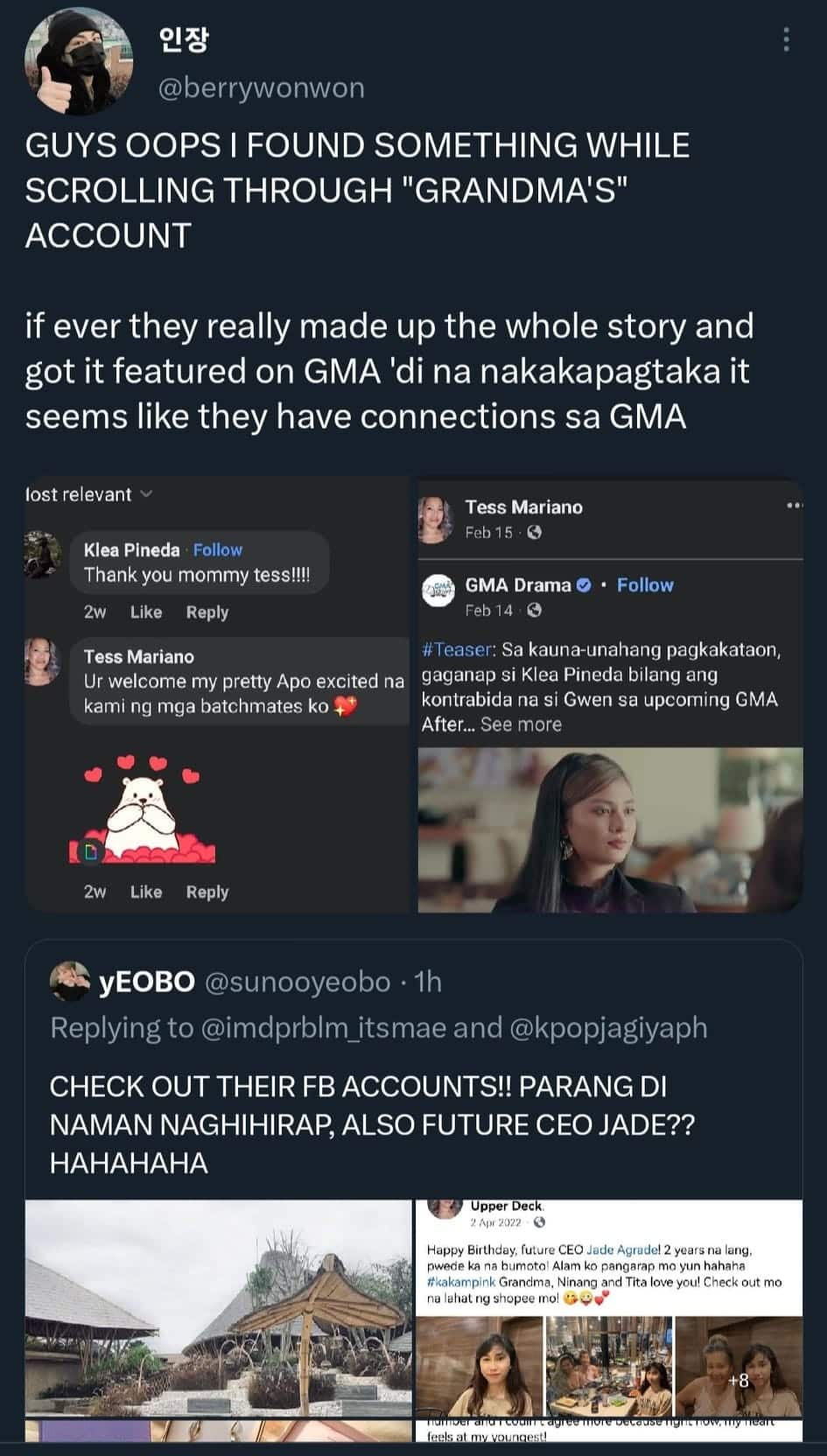Like Klea Pineda's "Thank you mommy tess" comment
This screenshot has height=1456, width=827.
(146, 612)
